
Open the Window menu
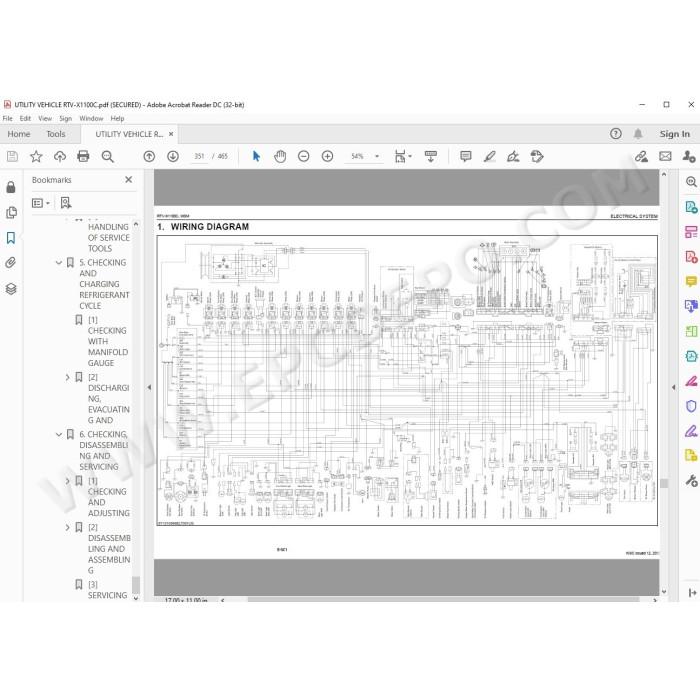point(91,118)
